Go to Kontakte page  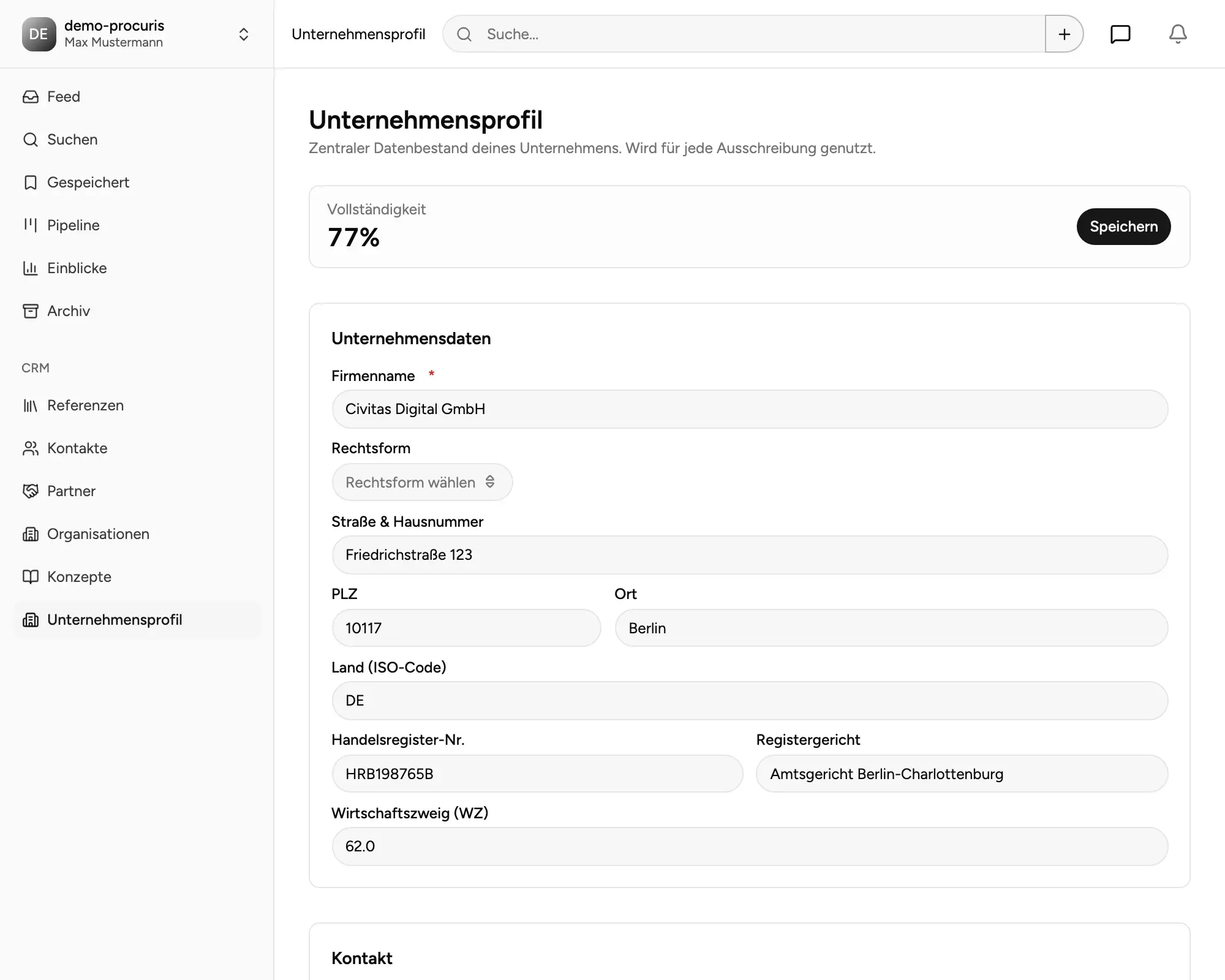coord(137,448)
